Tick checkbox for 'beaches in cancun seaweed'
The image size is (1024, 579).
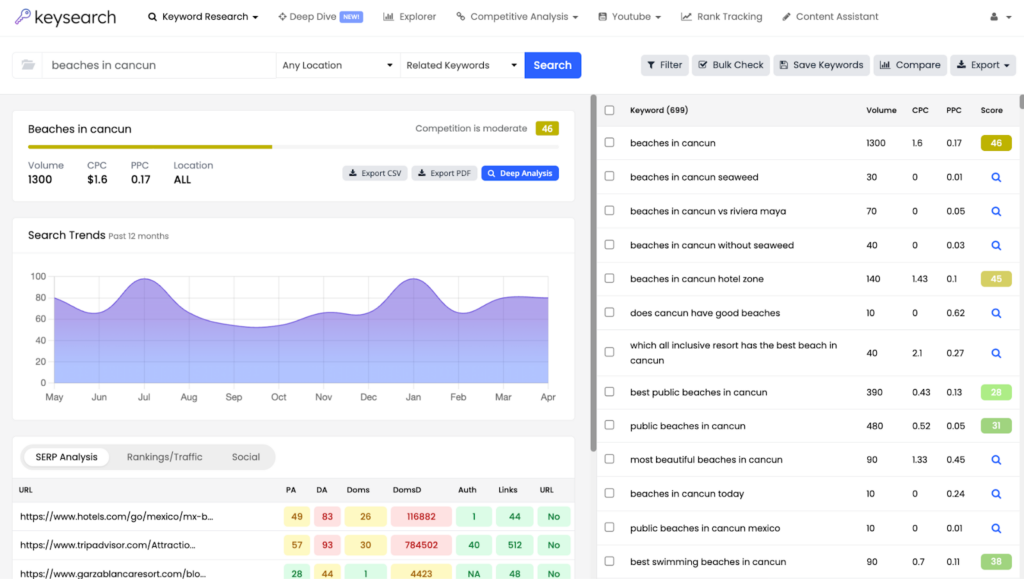pos(609,176)
